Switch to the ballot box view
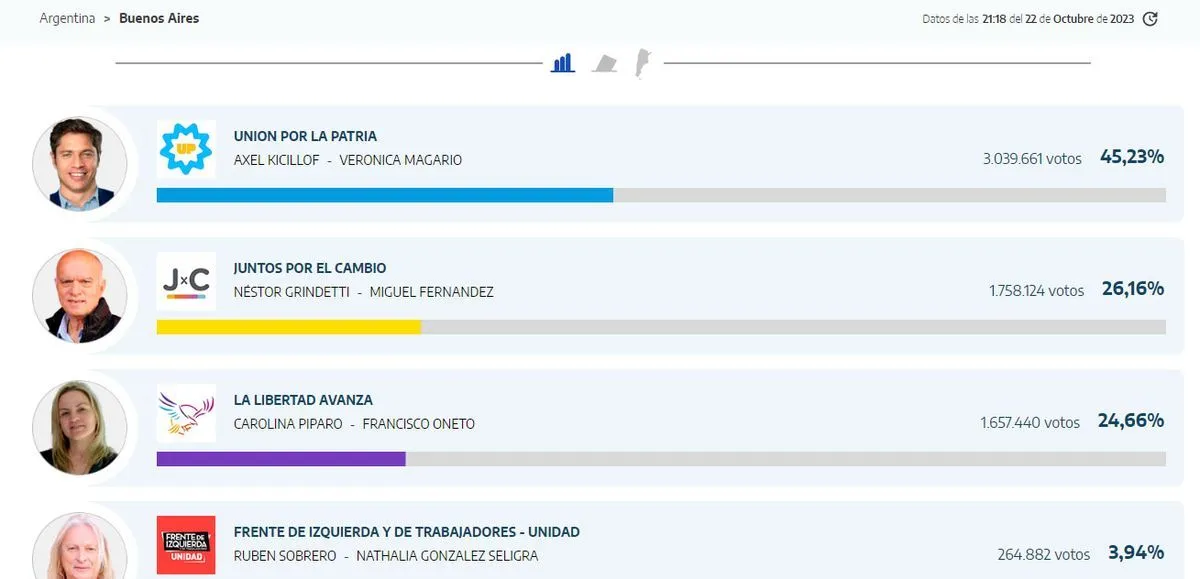Viewport: 1200px width, 579px height. point(604,64)
